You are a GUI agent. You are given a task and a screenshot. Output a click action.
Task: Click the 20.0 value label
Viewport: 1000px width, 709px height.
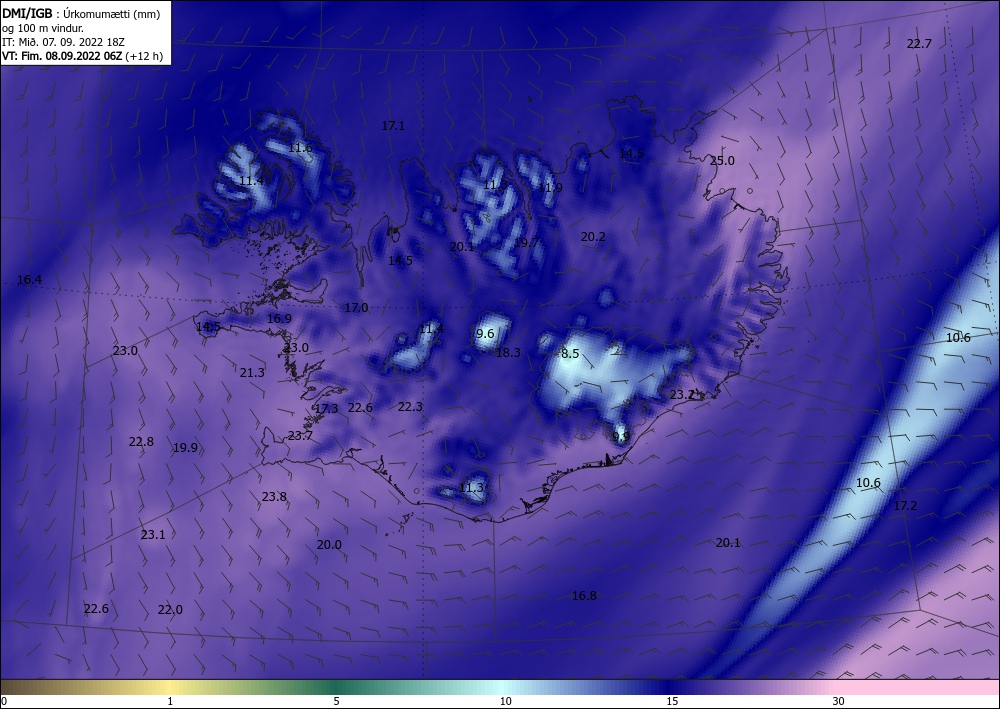[x=329, y=545]
